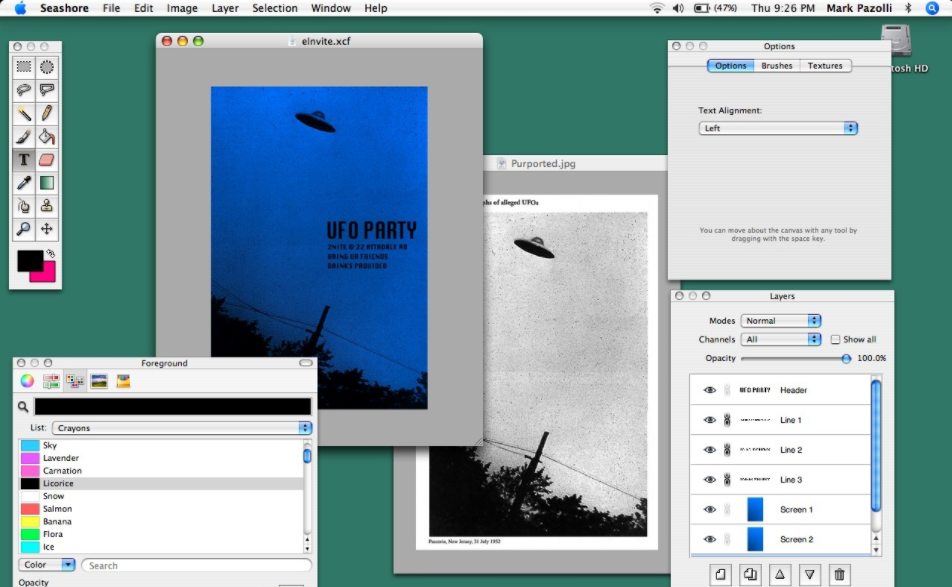This screenshot has height=587, width=952.
Task: Open the Crayons list dropdown
Action: (182, 428)
